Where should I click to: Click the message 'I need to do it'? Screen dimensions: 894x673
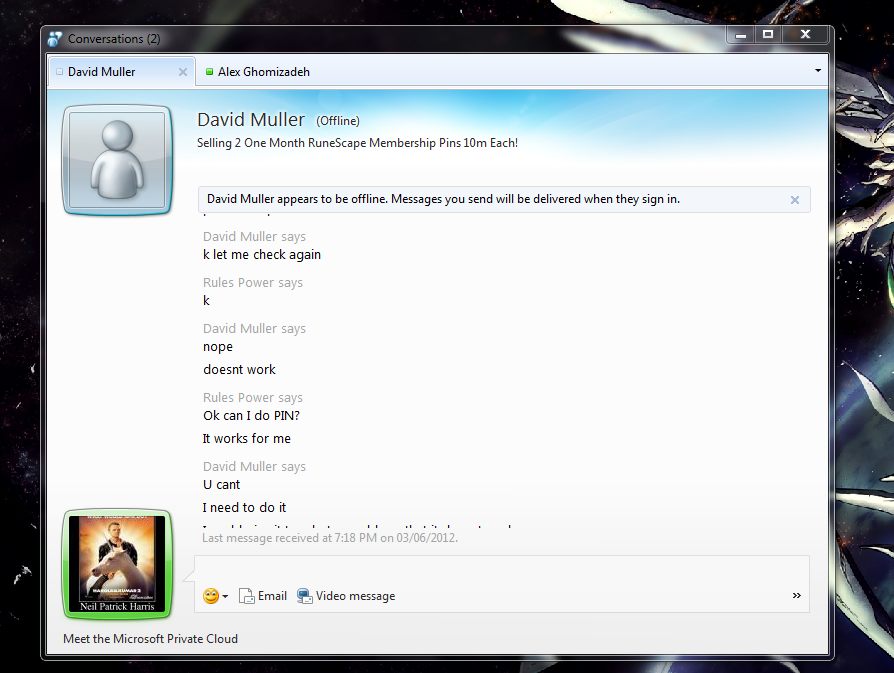click(245, 508)
